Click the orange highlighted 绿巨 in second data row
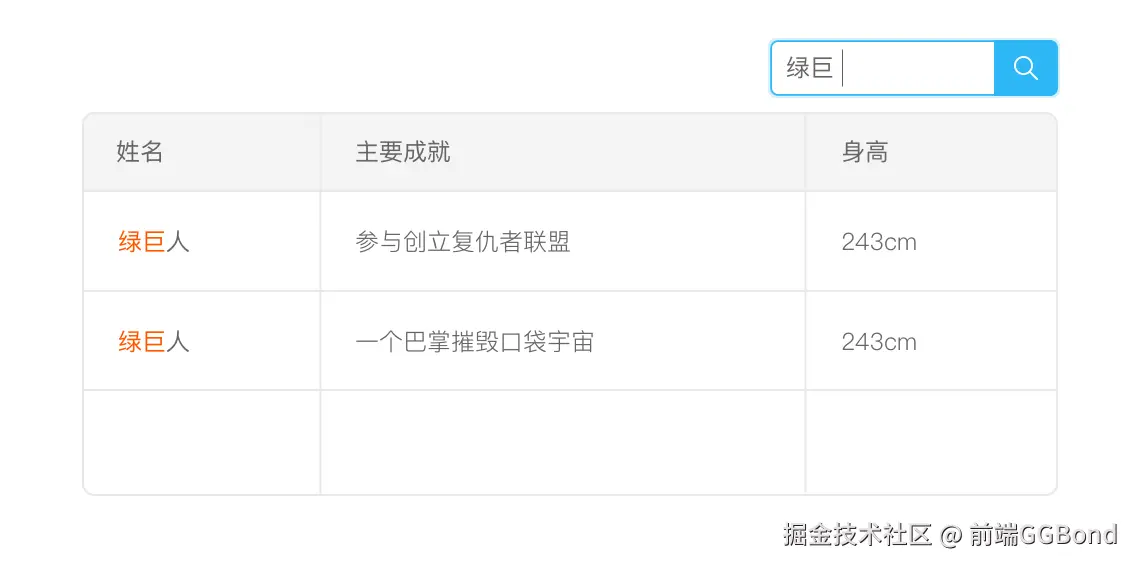 (x=142, y=341)
